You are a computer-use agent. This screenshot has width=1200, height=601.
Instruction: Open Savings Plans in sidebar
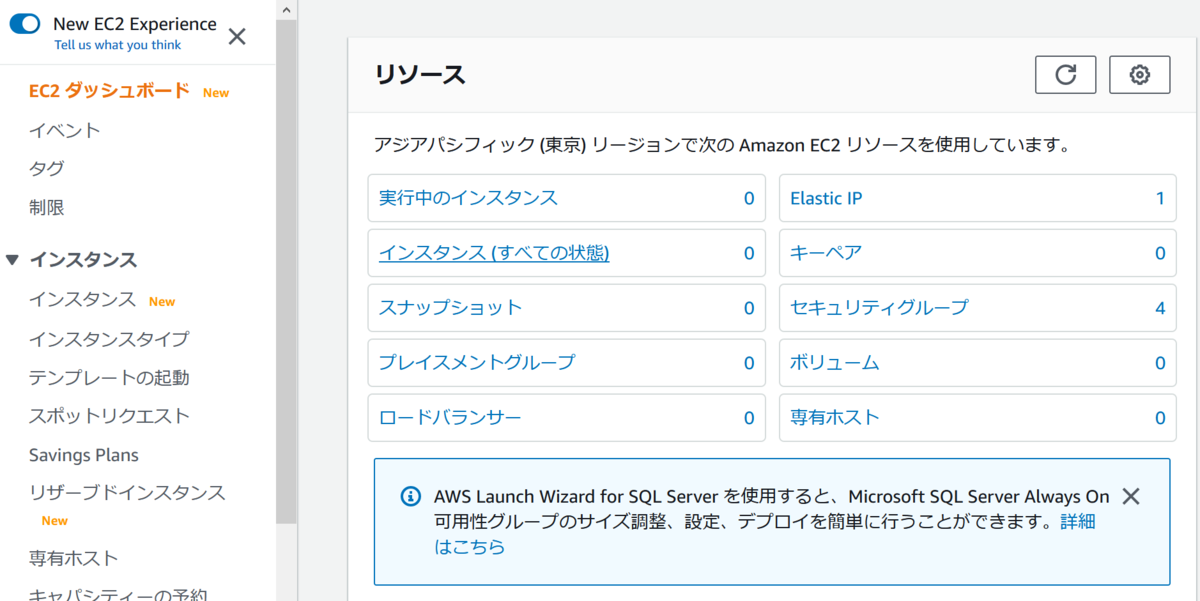[84, 455]
